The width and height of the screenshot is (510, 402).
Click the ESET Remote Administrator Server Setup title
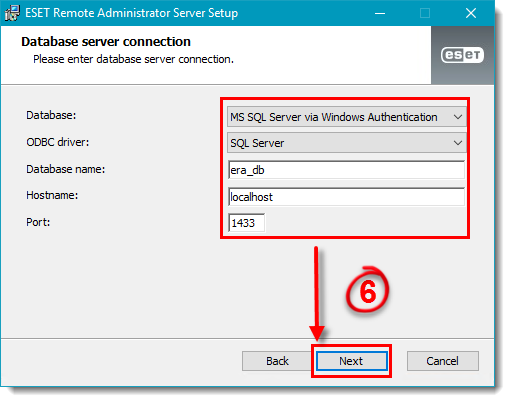(132, 13)
